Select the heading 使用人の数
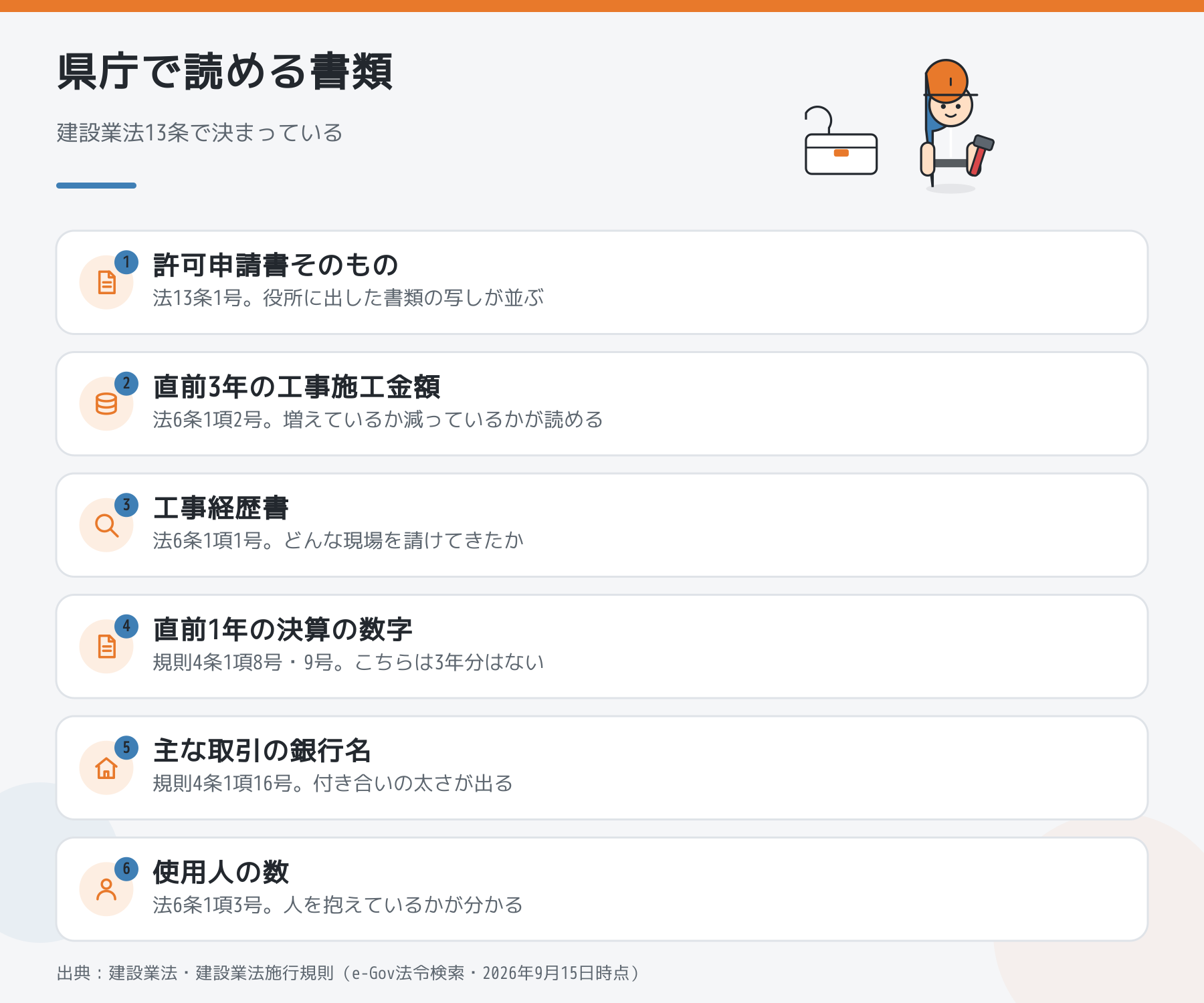 tap(221, 873)
